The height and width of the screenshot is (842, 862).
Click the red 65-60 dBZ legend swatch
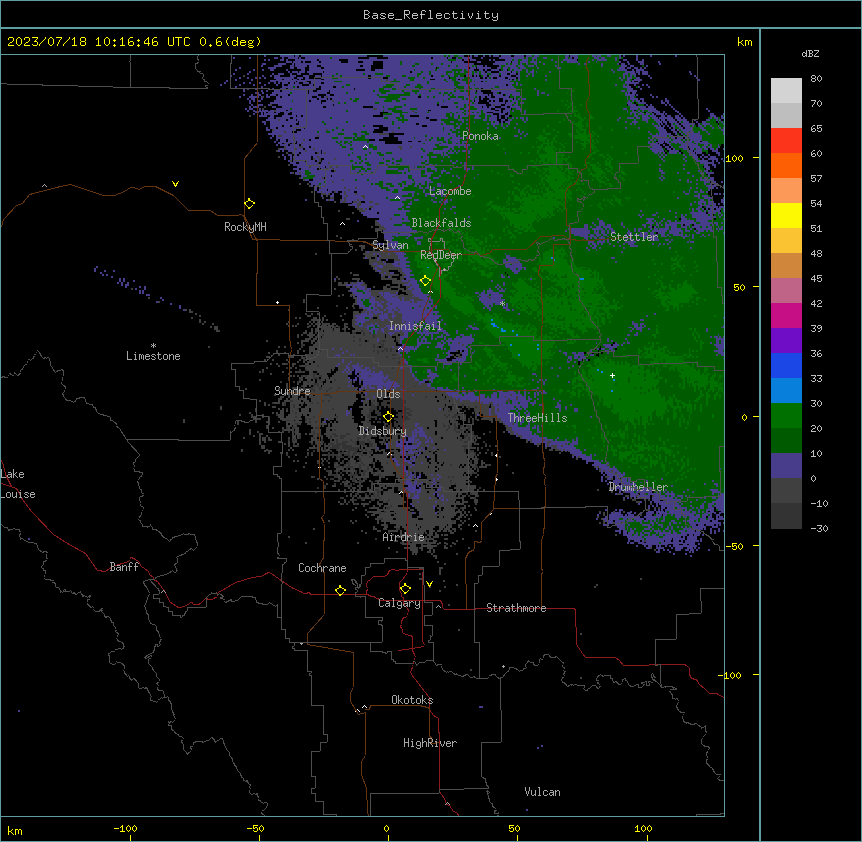click(x=786, y=141)
